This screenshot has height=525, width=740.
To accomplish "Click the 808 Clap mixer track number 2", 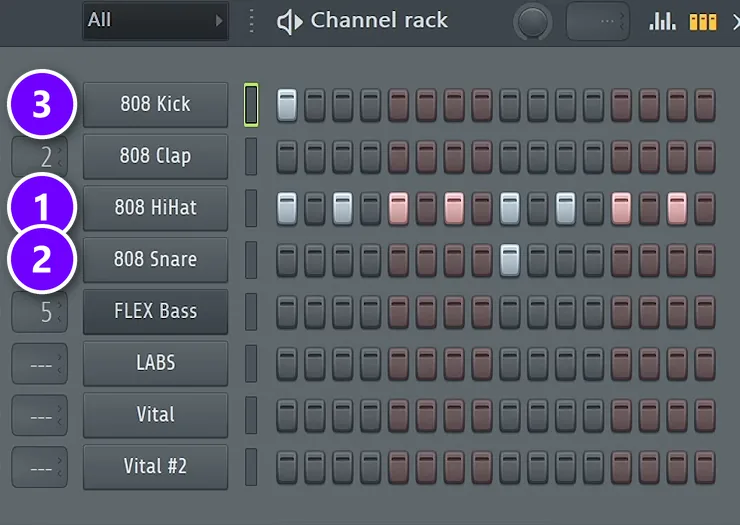I will point(40,157).
